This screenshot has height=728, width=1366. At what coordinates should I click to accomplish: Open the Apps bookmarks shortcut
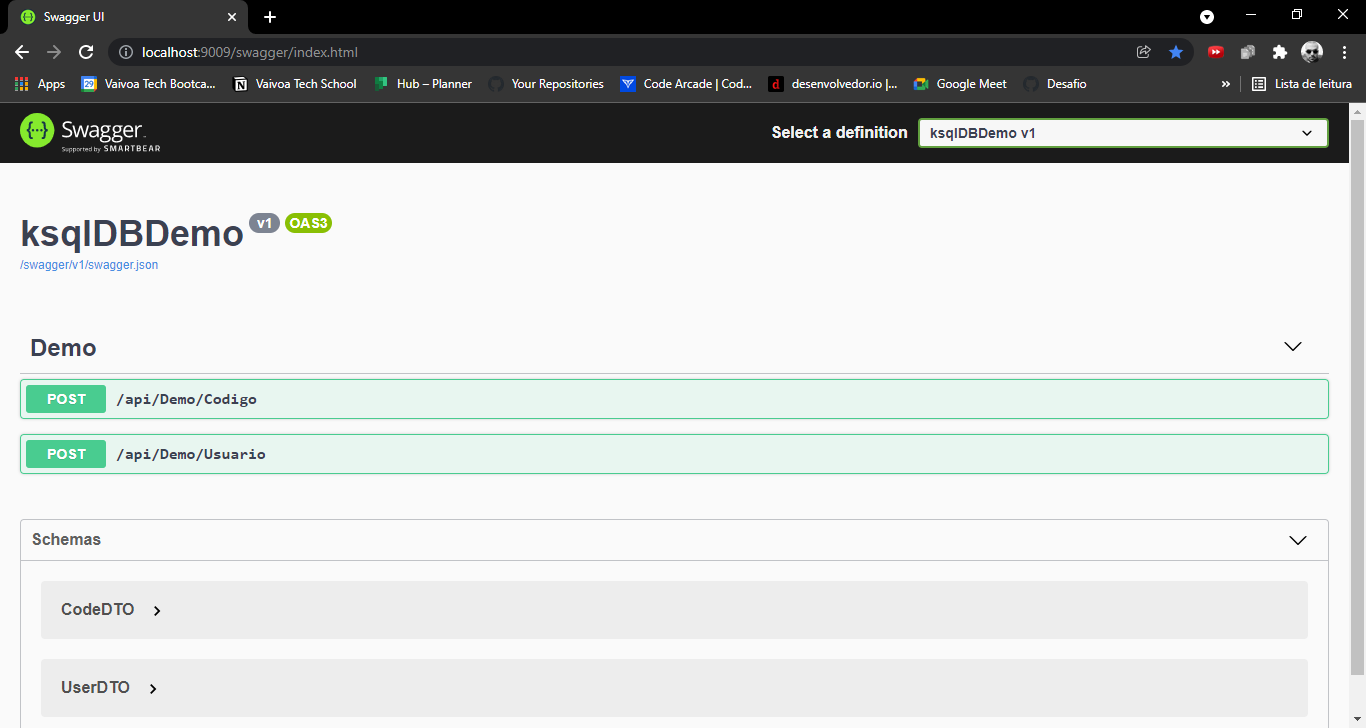[x=40, y=84]
